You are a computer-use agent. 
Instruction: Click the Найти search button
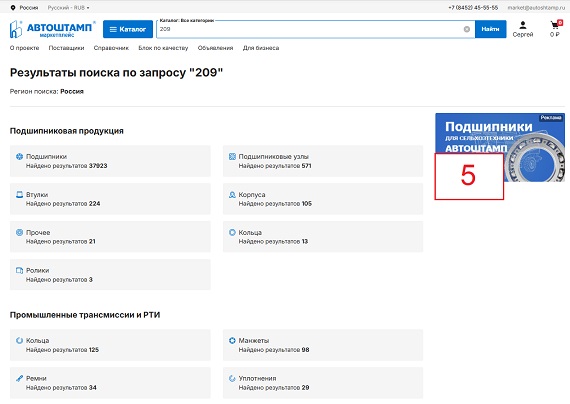[x=490, y=29]
